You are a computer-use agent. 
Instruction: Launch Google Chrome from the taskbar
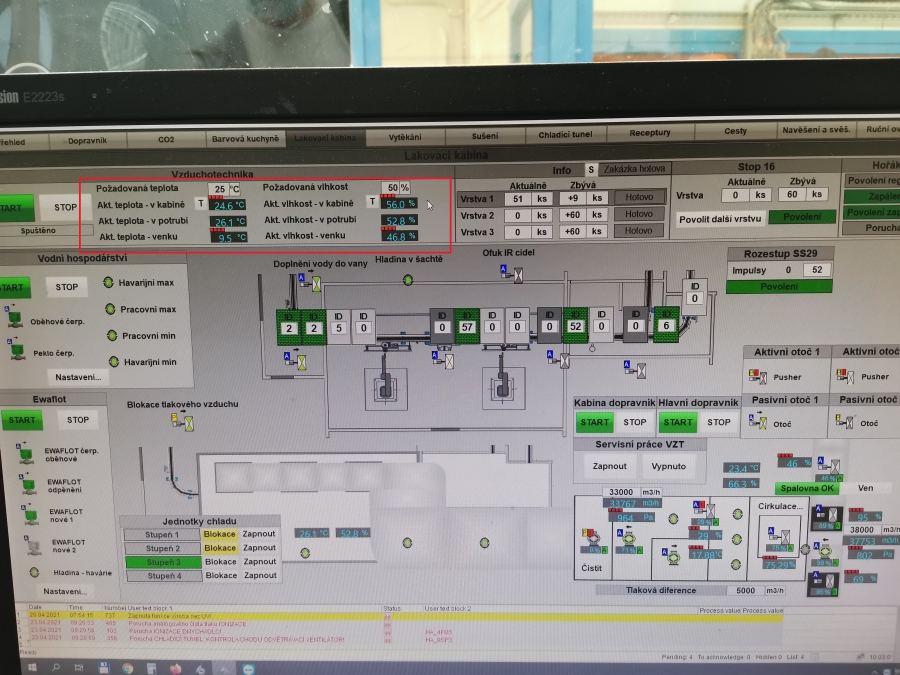coord(127,668)
